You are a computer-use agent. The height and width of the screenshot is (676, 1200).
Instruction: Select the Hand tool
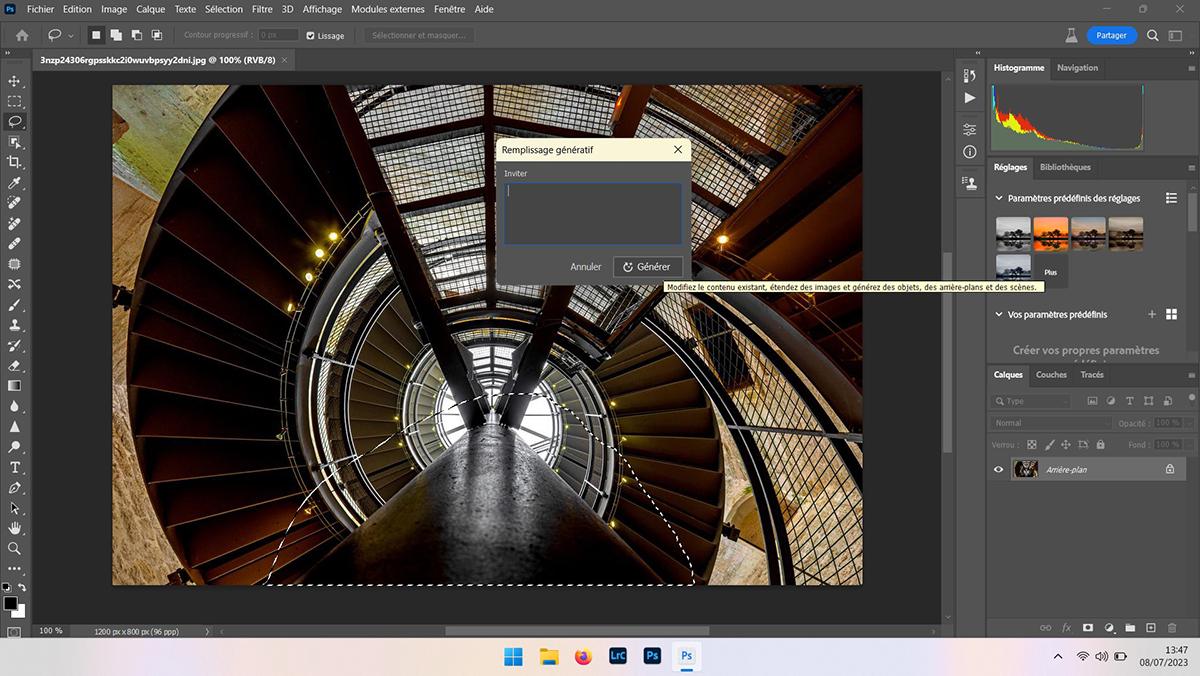tap(14, 527)
